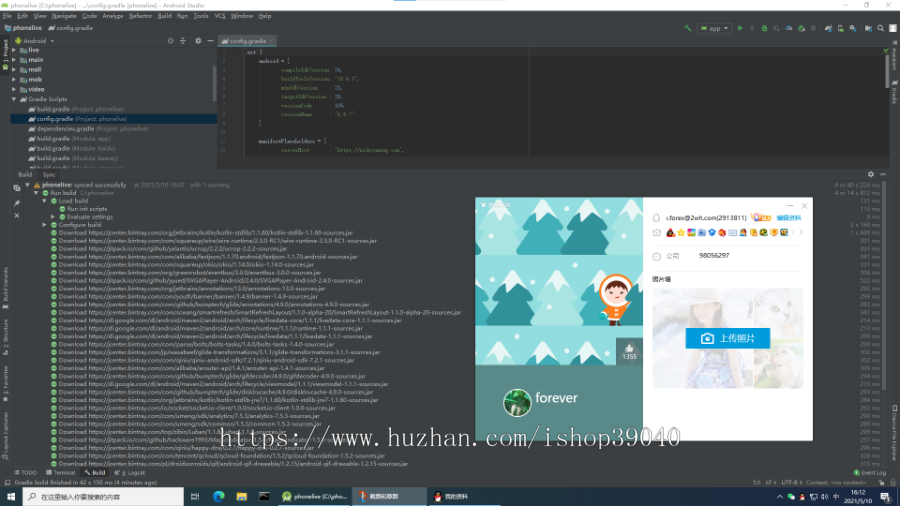Click Collapse All icon in project panel
This screenshot has height=506, width=900.
[183, 41]
